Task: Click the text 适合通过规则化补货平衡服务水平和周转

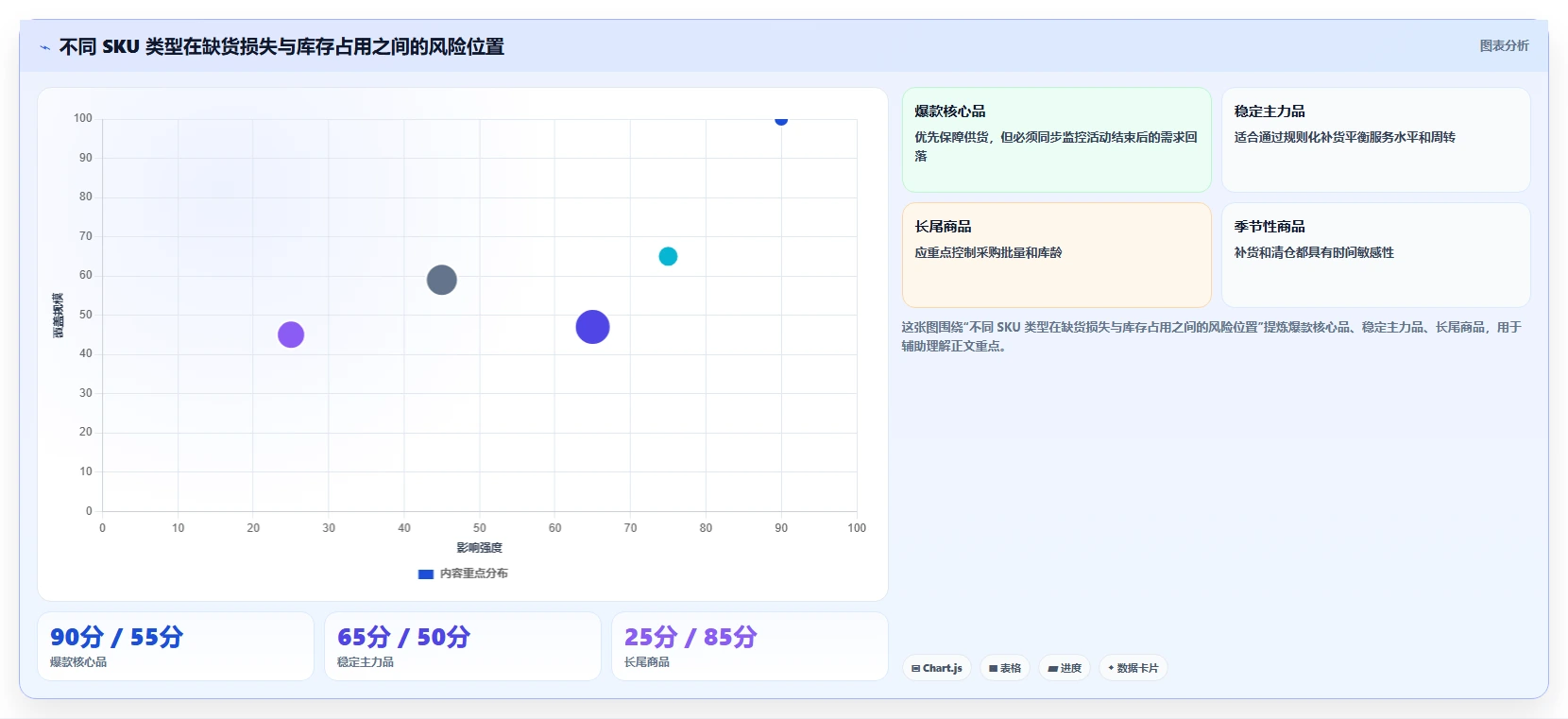Action: click(1344, 137)
